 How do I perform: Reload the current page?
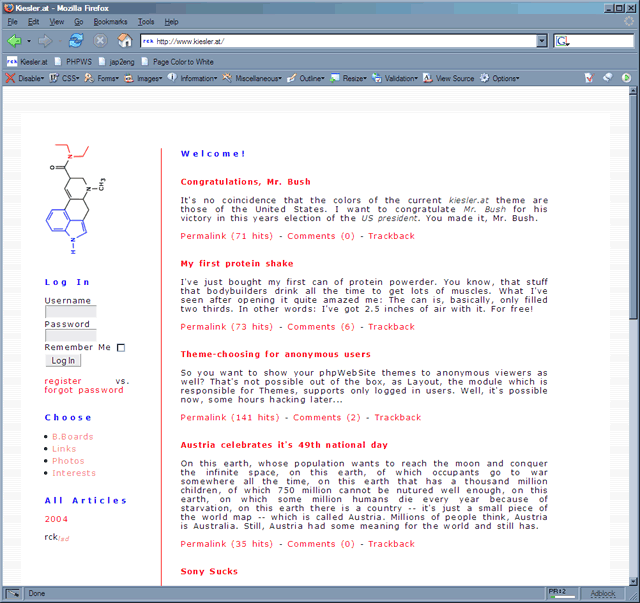click(x=76, y=41)
